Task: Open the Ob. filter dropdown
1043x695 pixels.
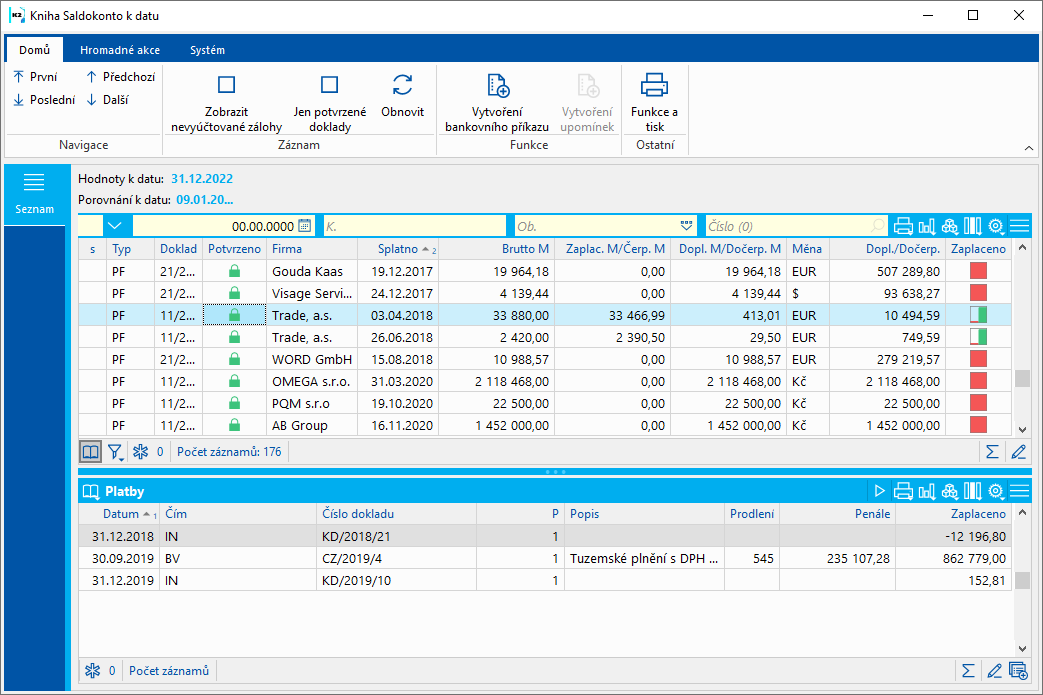Action: pyautogui.click(x=686, y=226)
